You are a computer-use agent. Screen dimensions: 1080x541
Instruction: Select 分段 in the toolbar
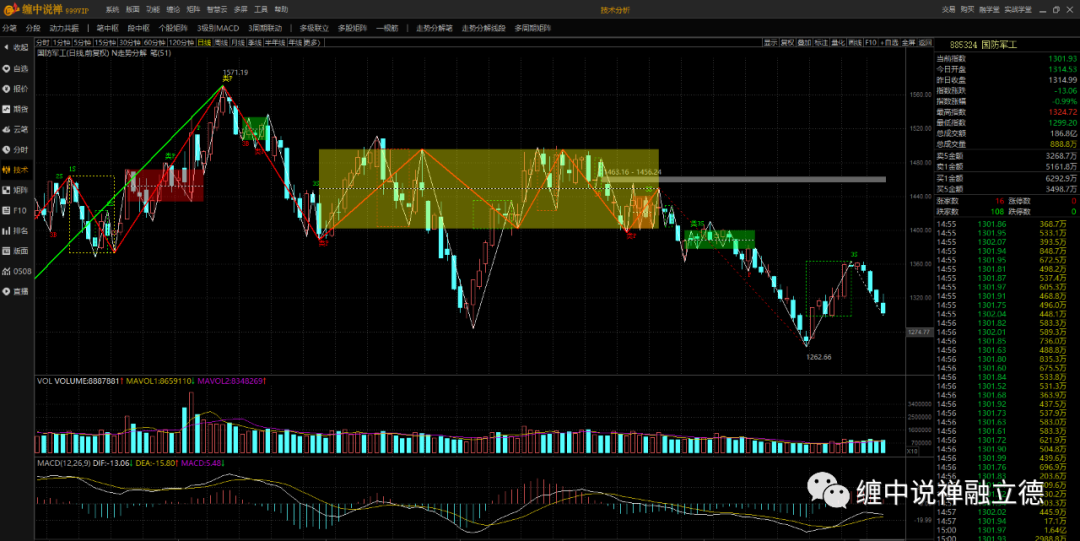[x=33, y=28]
